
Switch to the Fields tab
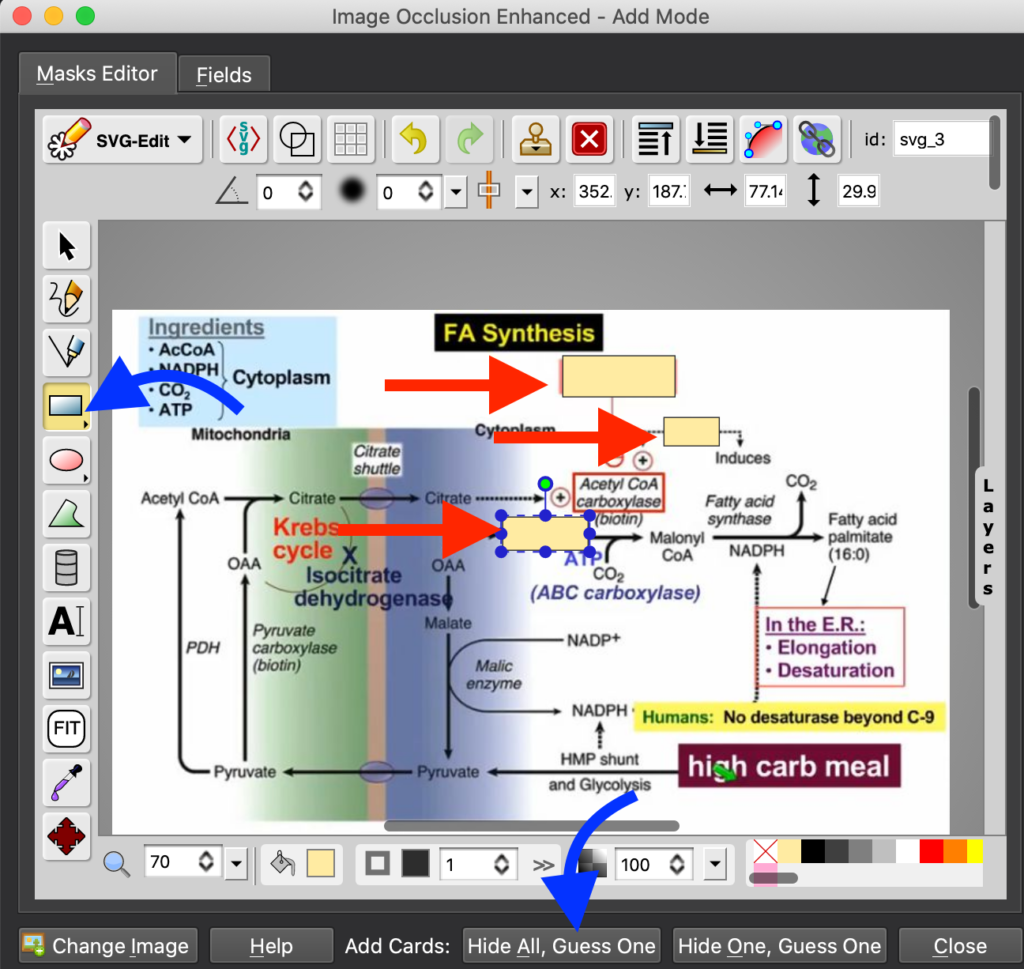point(224,75)
